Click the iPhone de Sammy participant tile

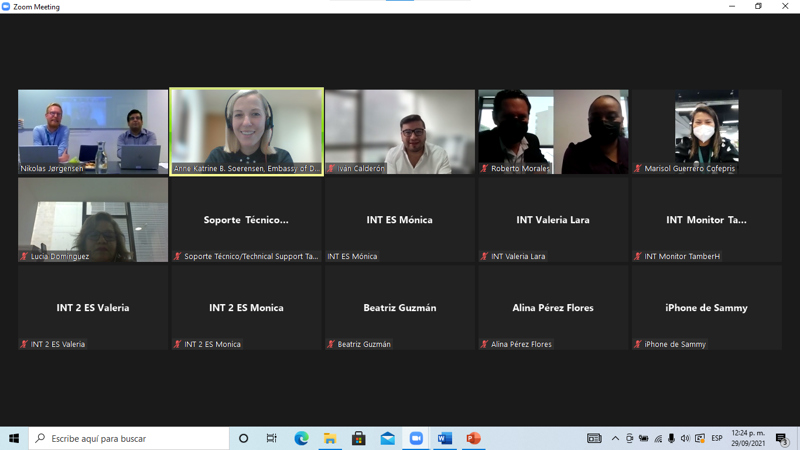[706, 308]
